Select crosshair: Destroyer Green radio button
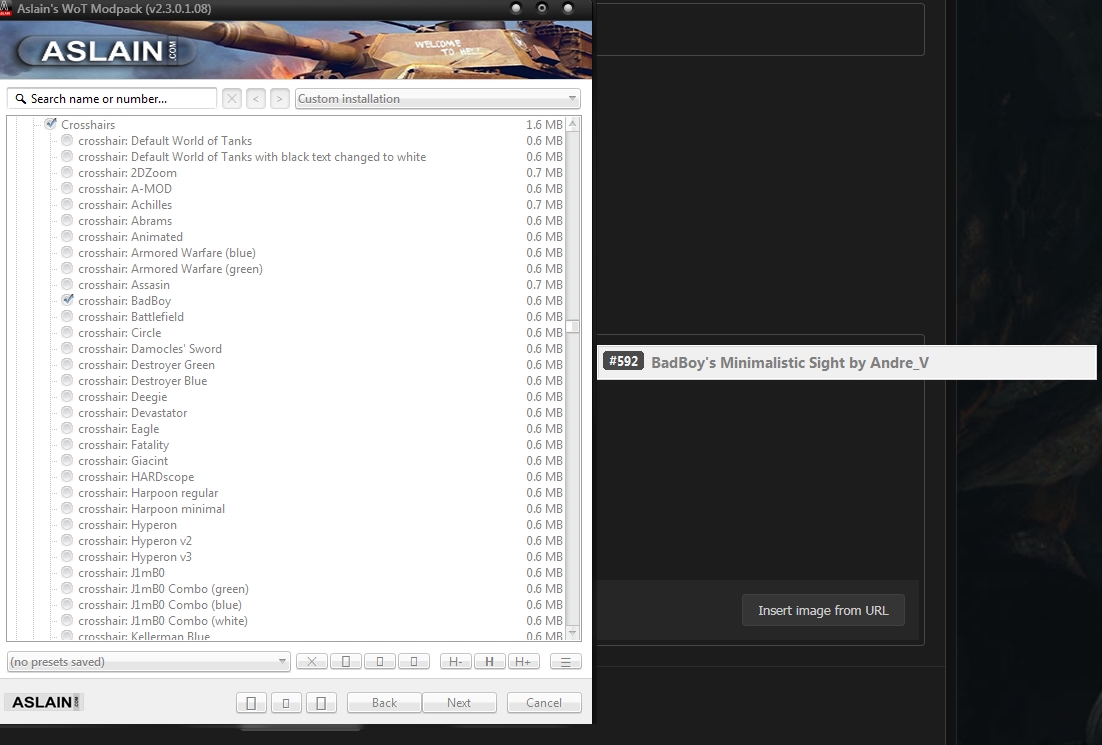 coord(67,365)
